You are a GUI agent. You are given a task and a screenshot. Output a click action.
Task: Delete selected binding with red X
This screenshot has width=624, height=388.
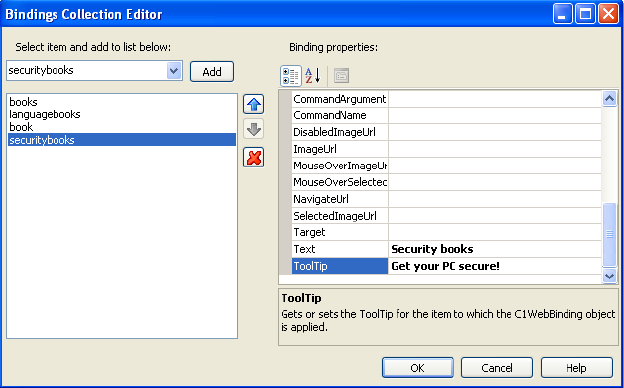[x=254, y=157]
